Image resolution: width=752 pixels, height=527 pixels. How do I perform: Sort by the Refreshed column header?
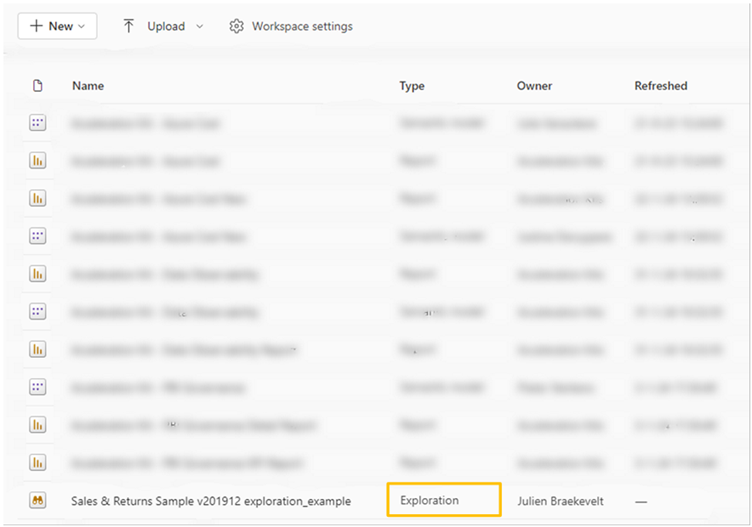[x=660, y=86]
